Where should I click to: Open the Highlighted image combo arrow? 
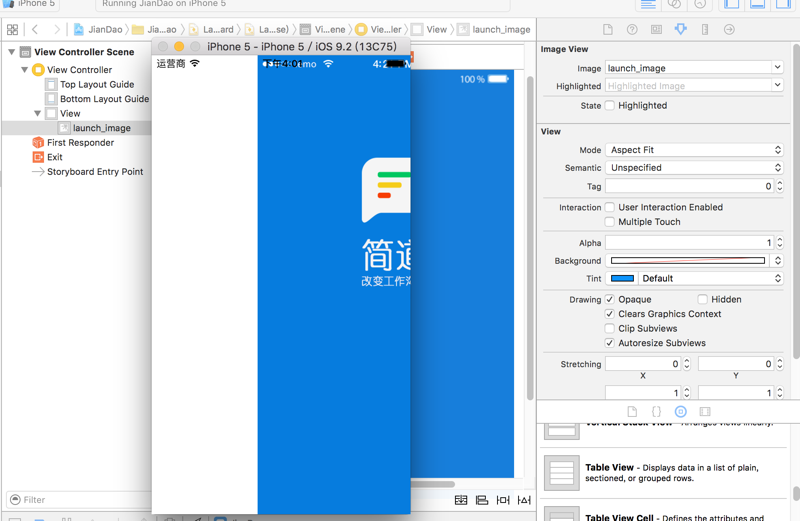(x=777, y=85)
